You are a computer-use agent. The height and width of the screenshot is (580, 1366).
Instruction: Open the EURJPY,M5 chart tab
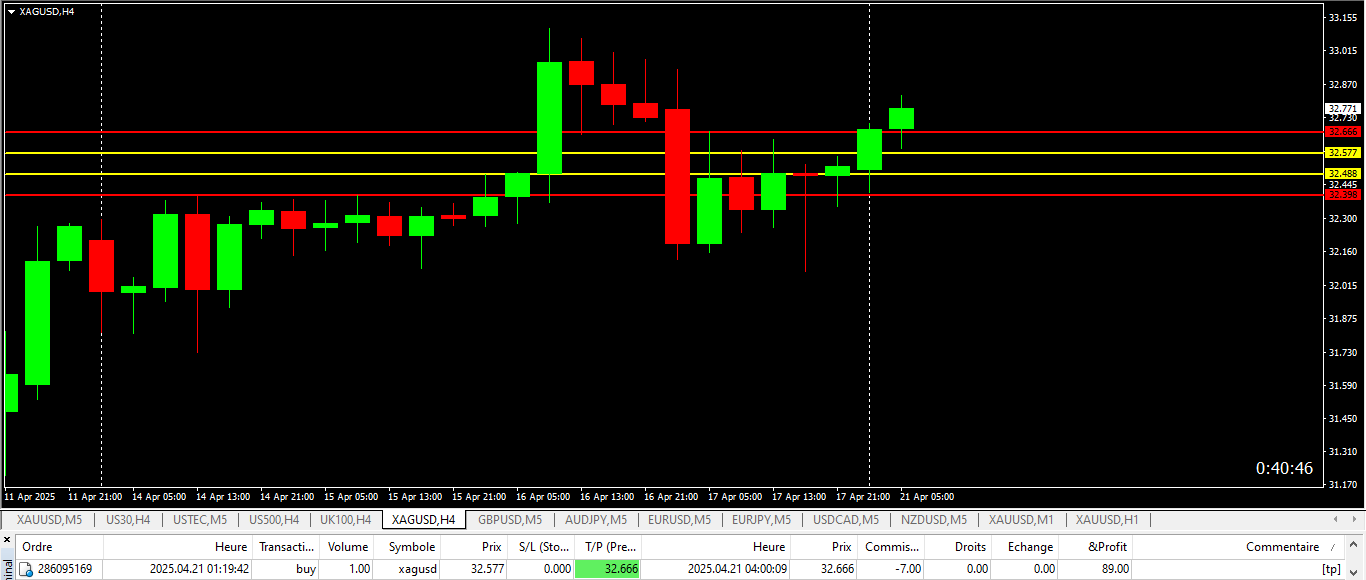pos(761,520)
